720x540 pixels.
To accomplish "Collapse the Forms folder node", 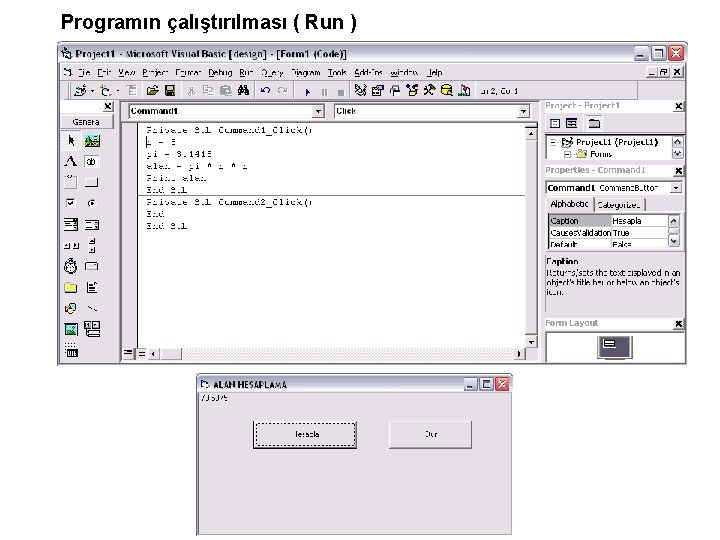I will tap(567, 154).
